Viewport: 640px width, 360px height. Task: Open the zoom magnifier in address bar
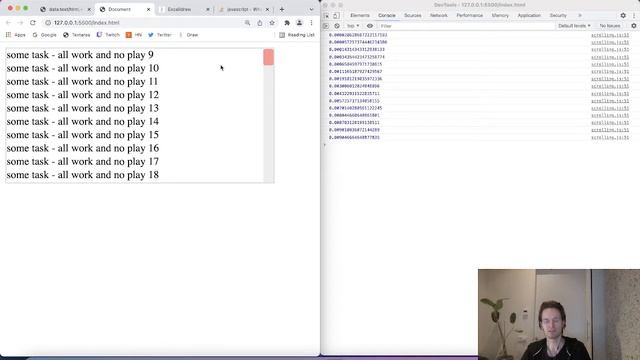pyautogui.click(x=247, y=23)
